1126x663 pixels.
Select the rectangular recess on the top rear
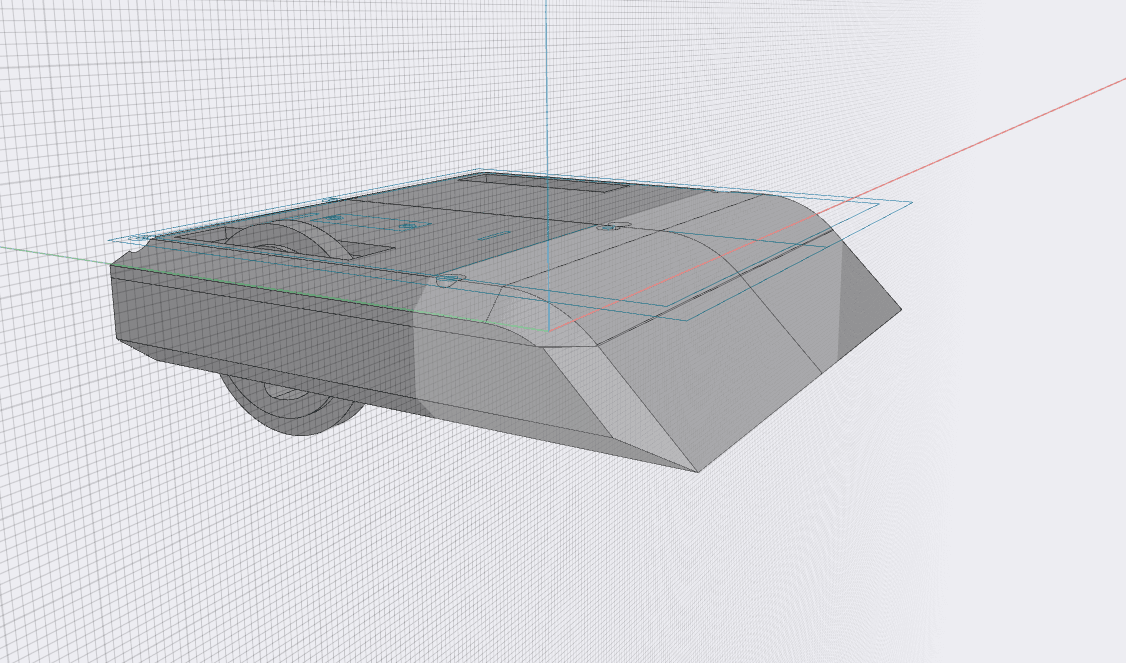click(543, 183)
